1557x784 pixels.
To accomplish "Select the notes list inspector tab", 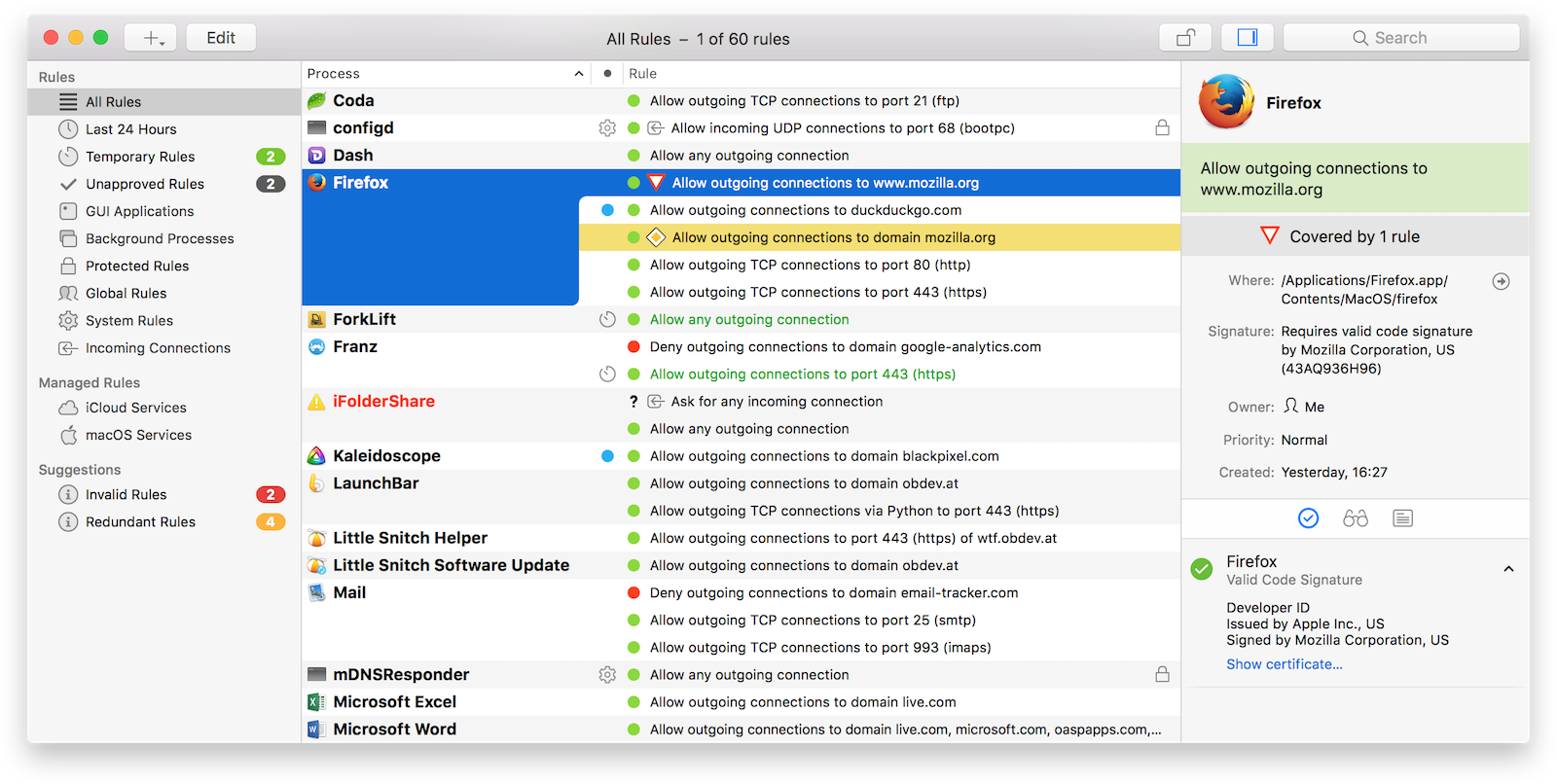I will (x=1402, y=518).
